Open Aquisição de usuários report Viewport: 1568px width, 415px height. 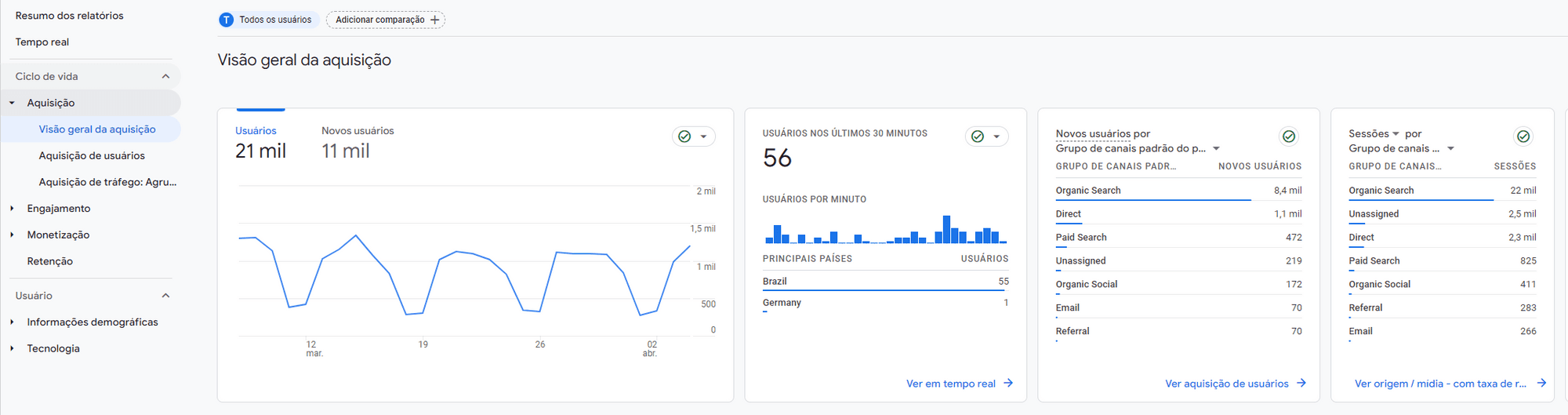click(92, 156)
